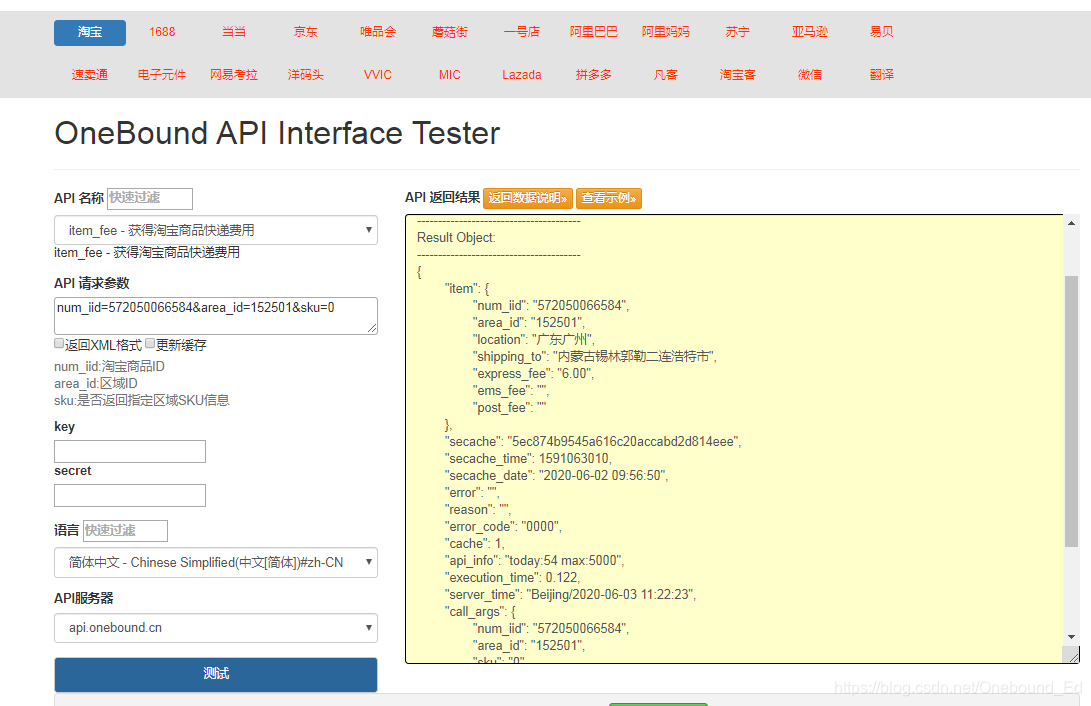Click the result panel scrollbar thumb
This screenshot has height=706, width=1091.
1072,411
